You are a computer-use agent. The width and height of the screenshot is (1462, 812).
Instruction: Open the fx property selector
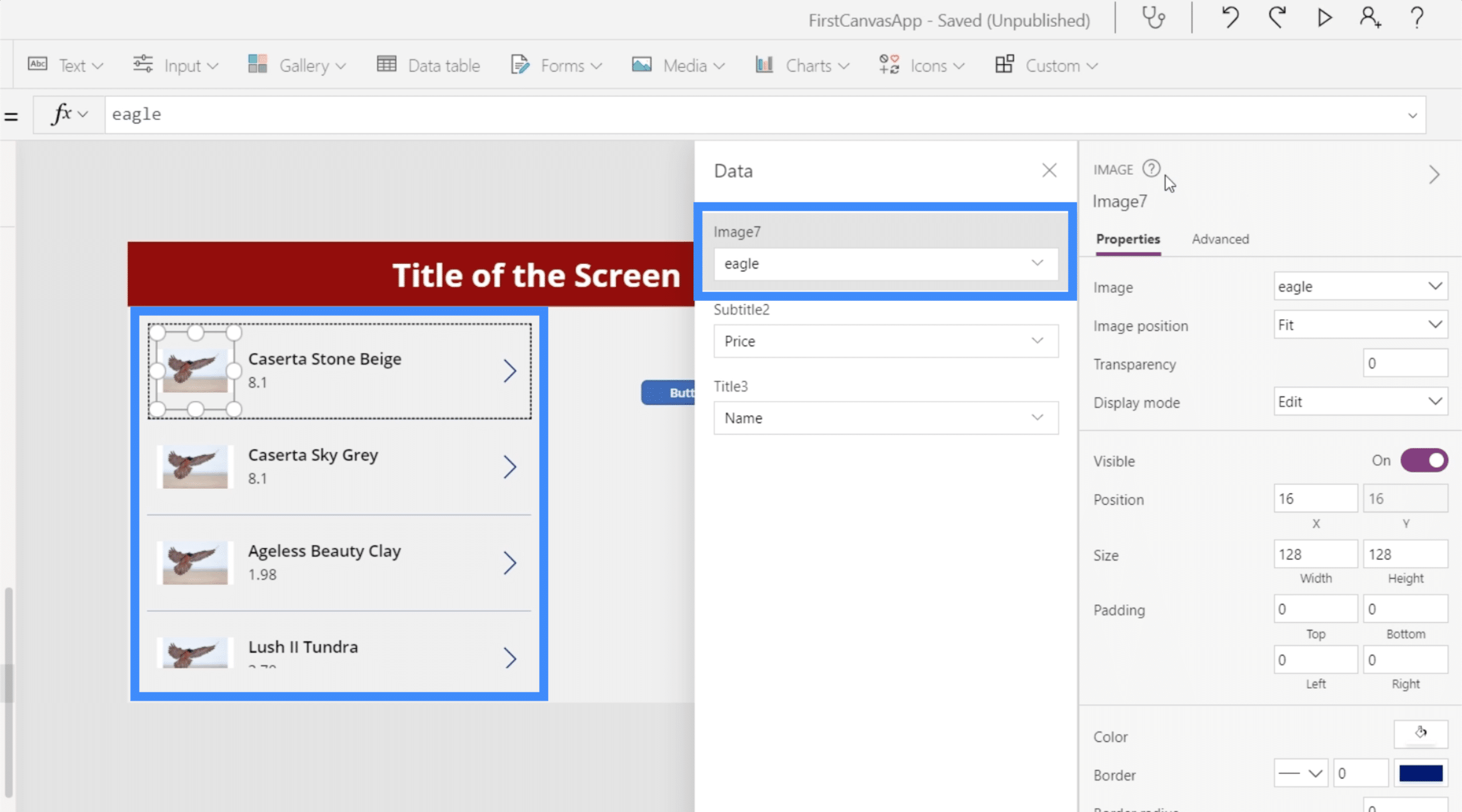click(x=70, y=114)
